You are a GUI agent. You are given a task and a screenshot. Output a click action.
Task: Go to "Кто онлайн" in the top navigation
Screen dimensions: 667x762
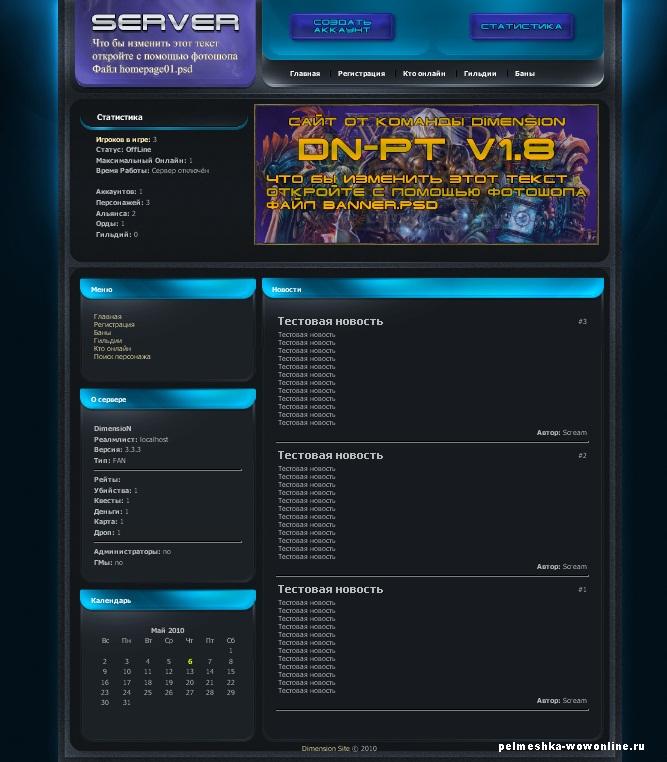click(x=424, y=74)
